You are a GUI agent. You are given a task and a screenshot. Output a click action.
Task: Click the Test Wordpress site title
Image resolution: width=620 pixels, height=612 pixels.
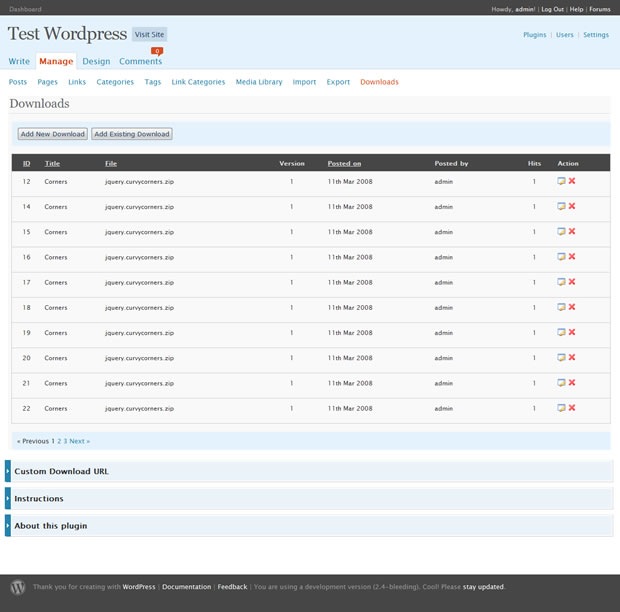[67, 34]
